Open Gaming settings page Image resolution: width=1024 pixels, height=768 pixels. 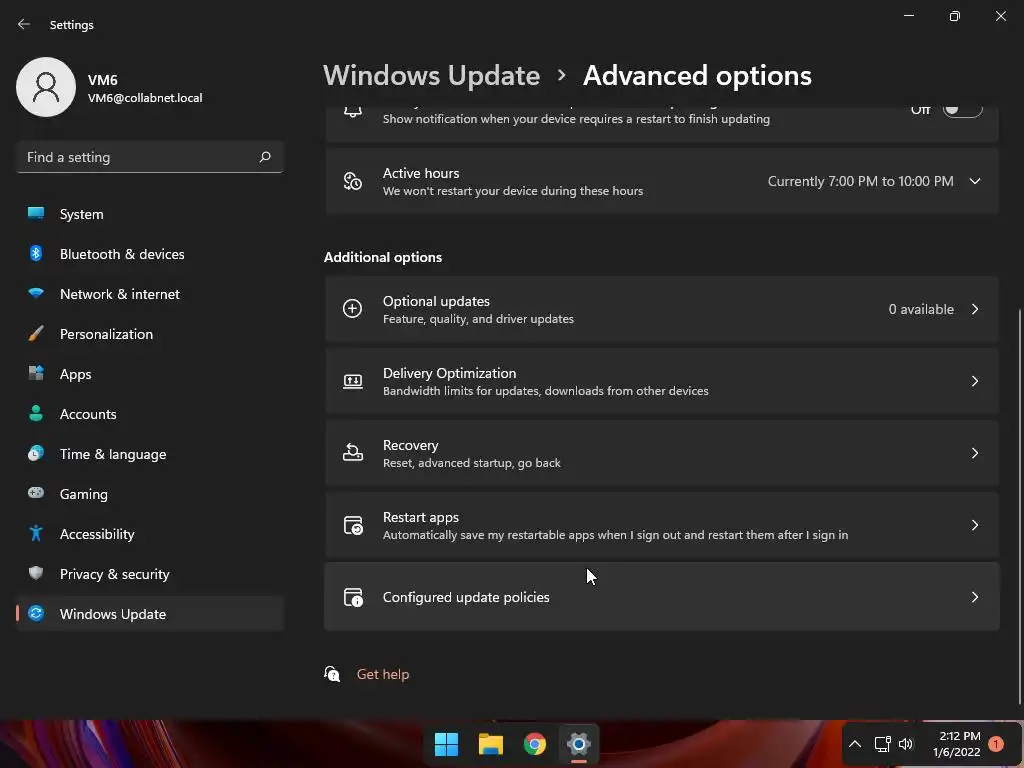(150, 494)
